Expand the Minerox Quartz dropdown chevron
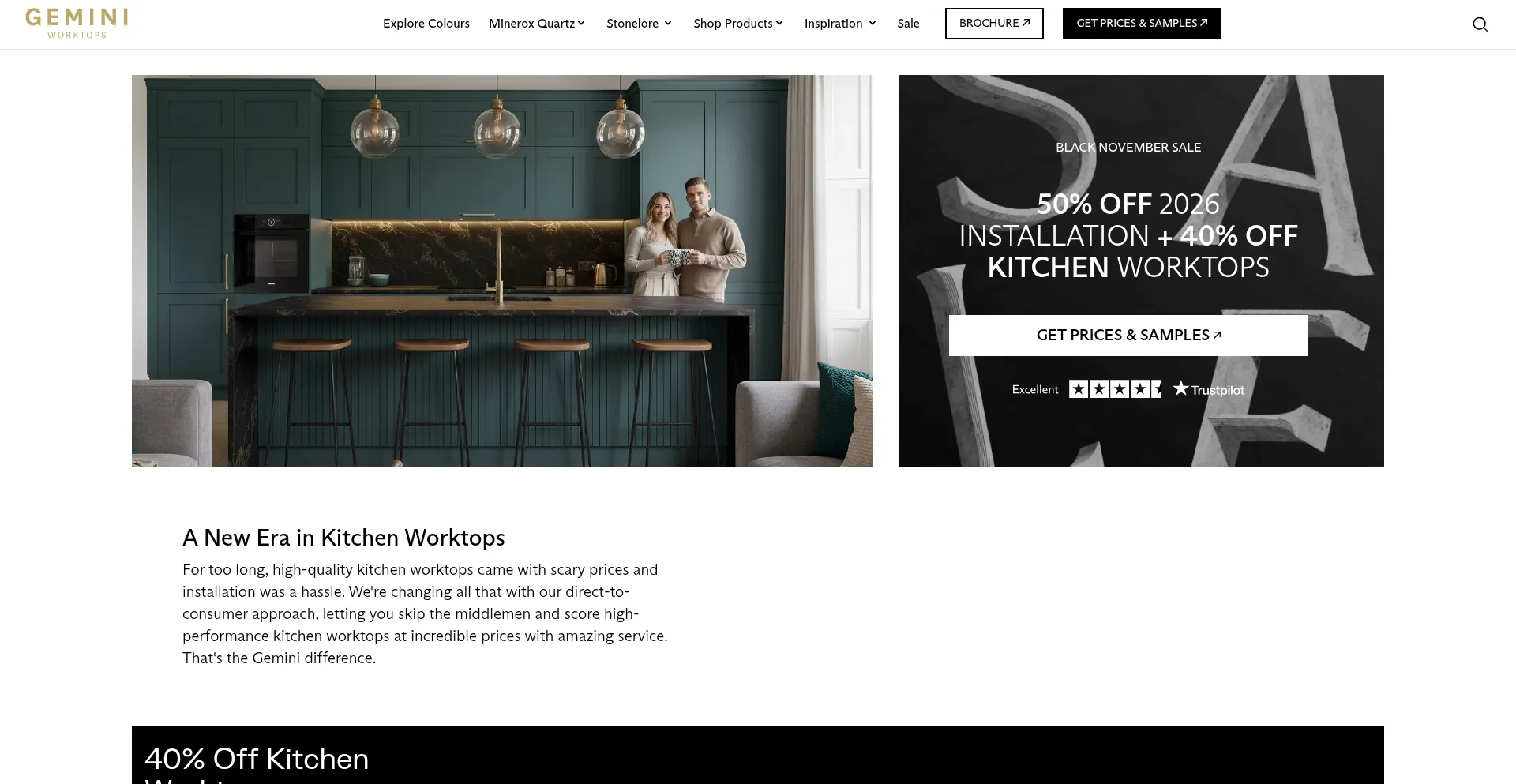 click(x=581, y=24)
